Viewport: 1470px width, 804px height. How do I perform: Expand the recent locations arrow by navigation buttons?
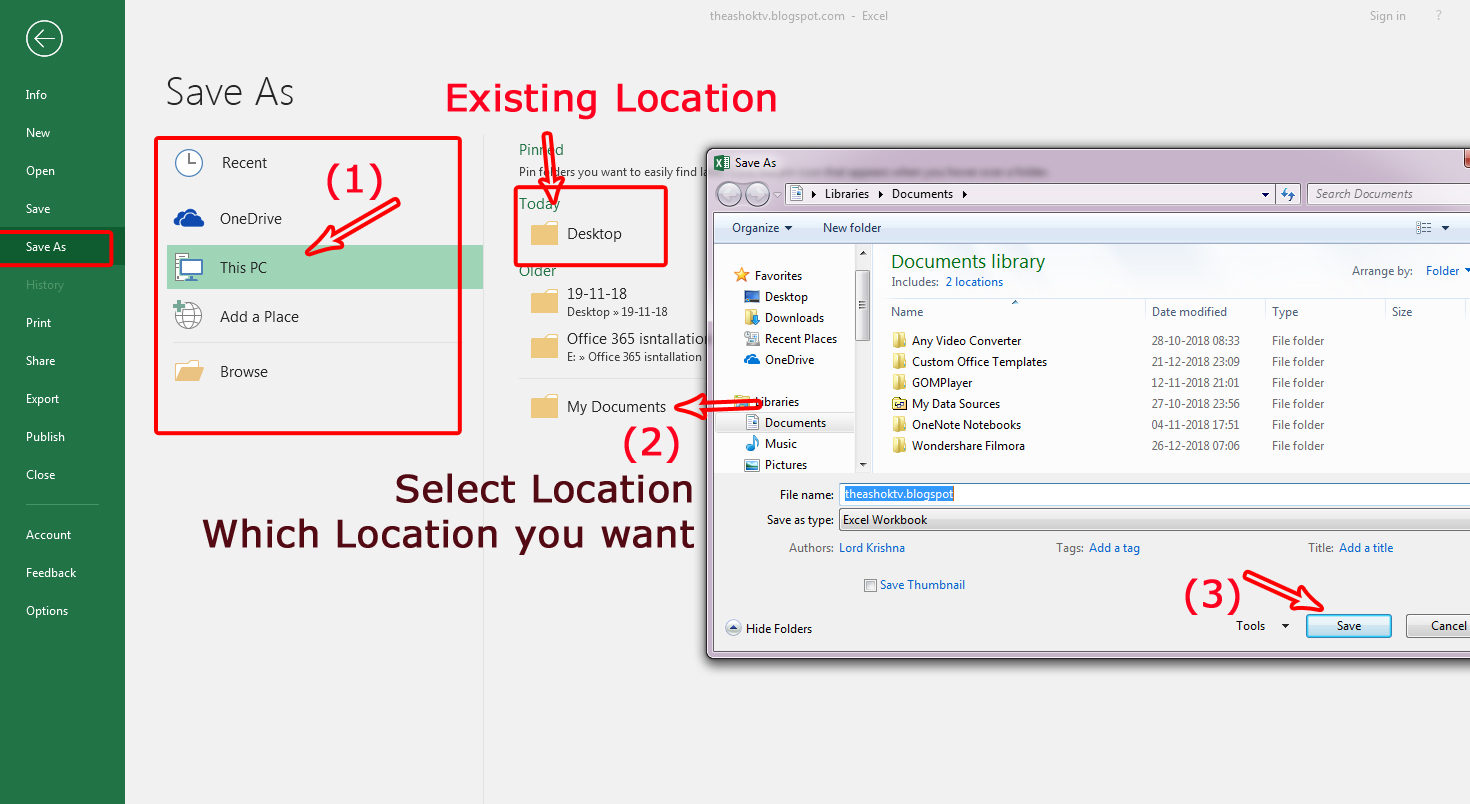point(777,195)
